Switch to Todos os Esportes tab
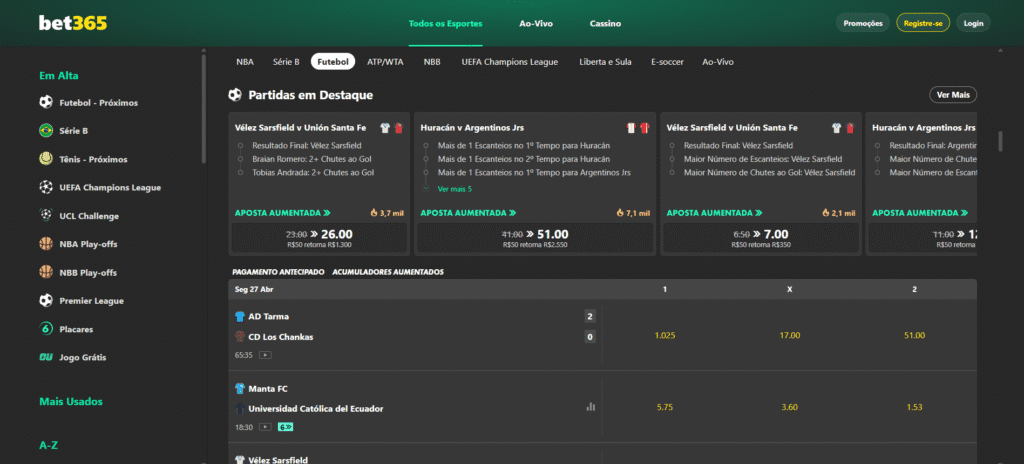This screenshot has width=1024, height=464. pyautogui.click(x=445, y=24)
